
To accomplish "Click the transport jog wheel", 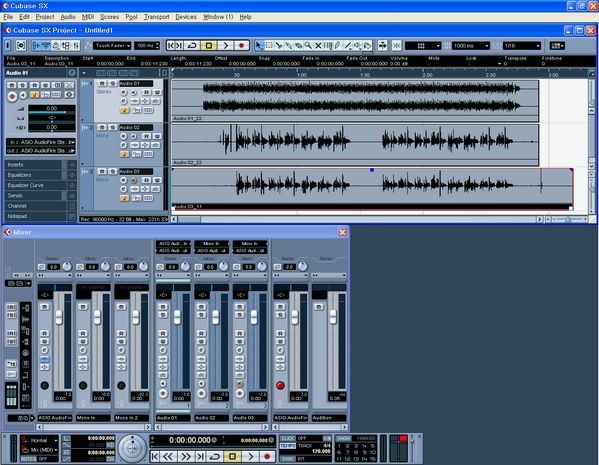I will click(132, 448).
